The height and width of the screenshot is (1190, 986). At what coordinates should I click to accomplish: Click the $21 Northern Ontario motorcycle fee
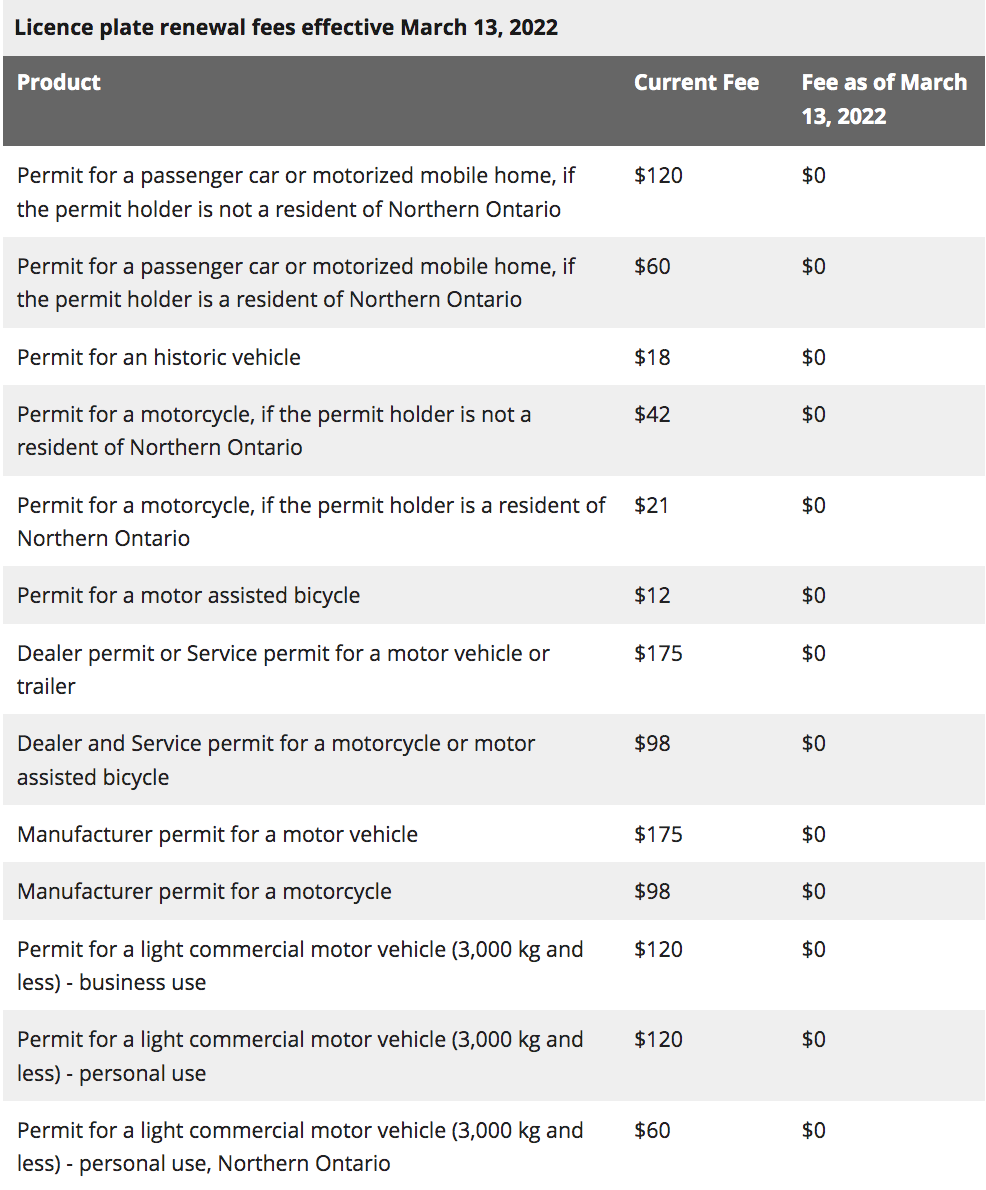[651, 505]
